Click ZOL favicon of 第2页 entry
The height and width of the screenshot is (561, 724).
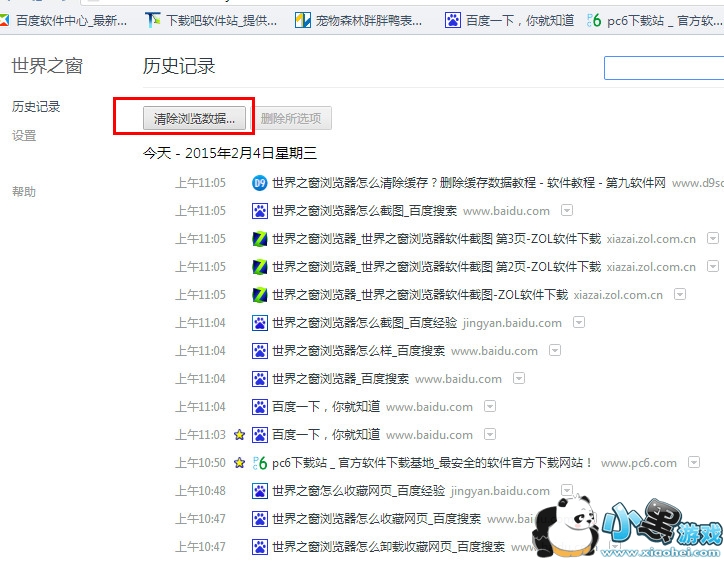(x=259, y=267)
